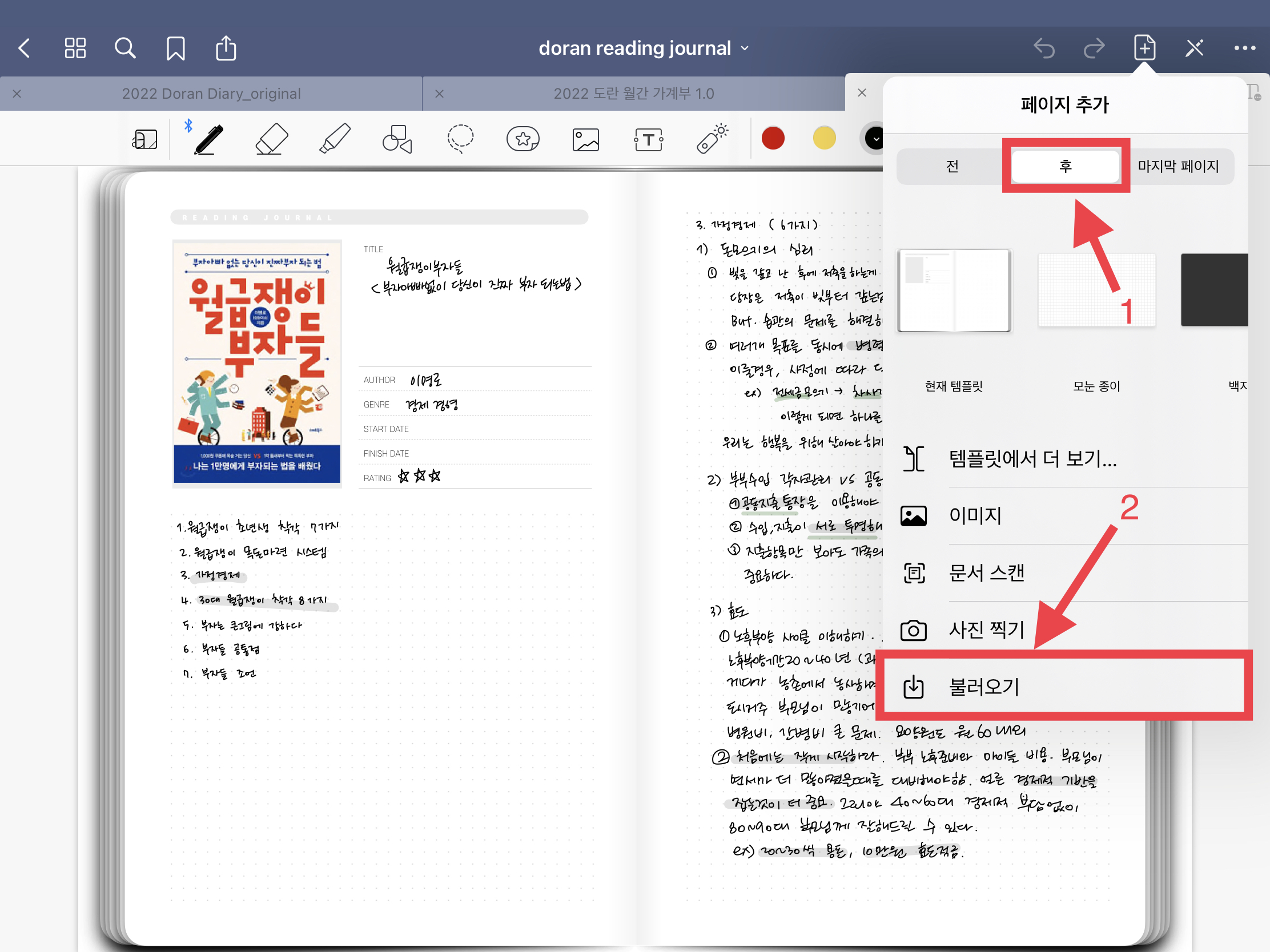Choose 사진 찍기 take photo option
The image size is (1270, 952).
(x=986, y=630)
